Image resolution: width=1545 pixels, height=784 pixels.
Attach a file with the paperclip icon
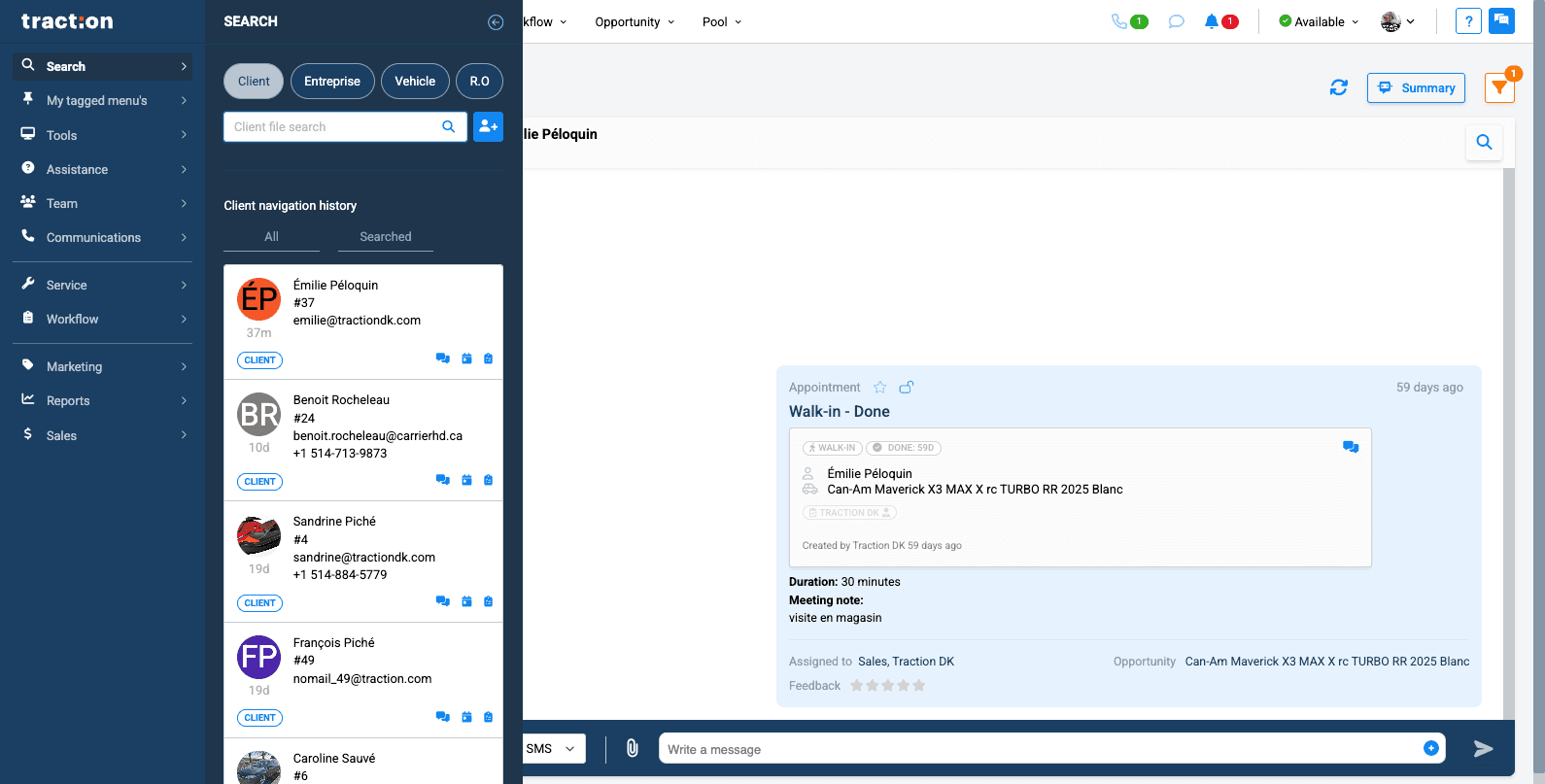[x=632, y=748]
